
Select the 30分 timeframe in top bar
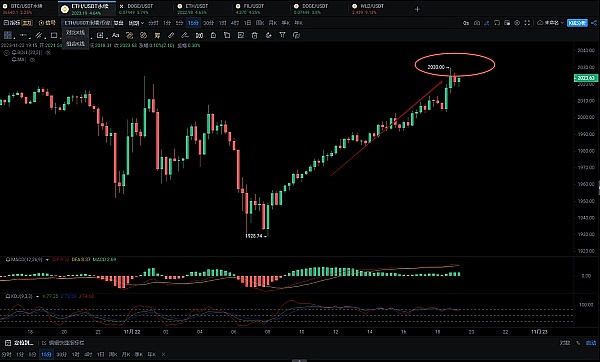coord(209,23)
